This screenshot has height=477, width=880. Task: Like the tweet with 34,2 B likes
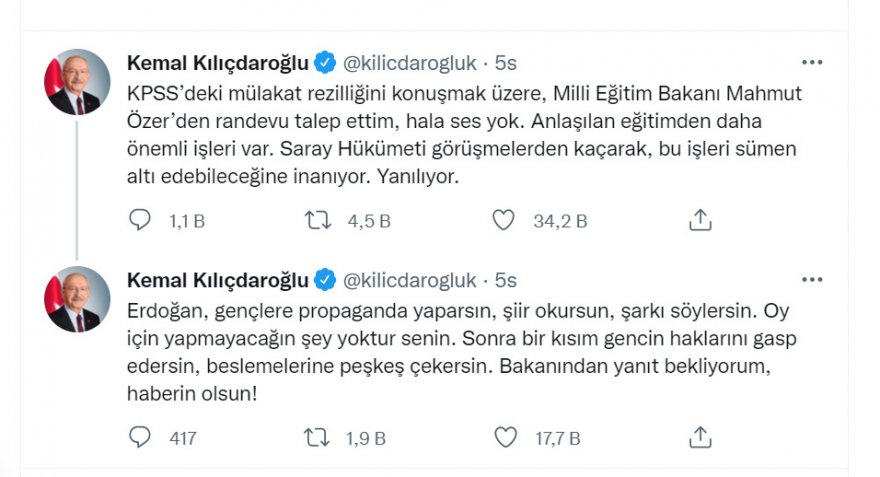pos(506,220)
